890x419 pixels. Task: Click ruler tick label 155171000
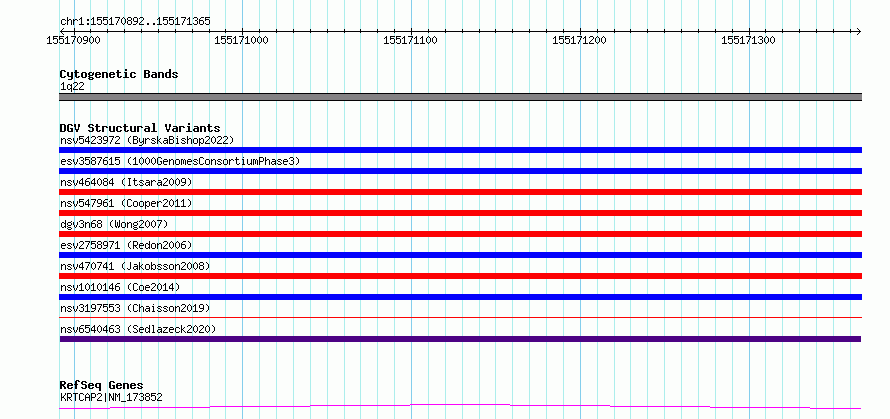[242, 40]
